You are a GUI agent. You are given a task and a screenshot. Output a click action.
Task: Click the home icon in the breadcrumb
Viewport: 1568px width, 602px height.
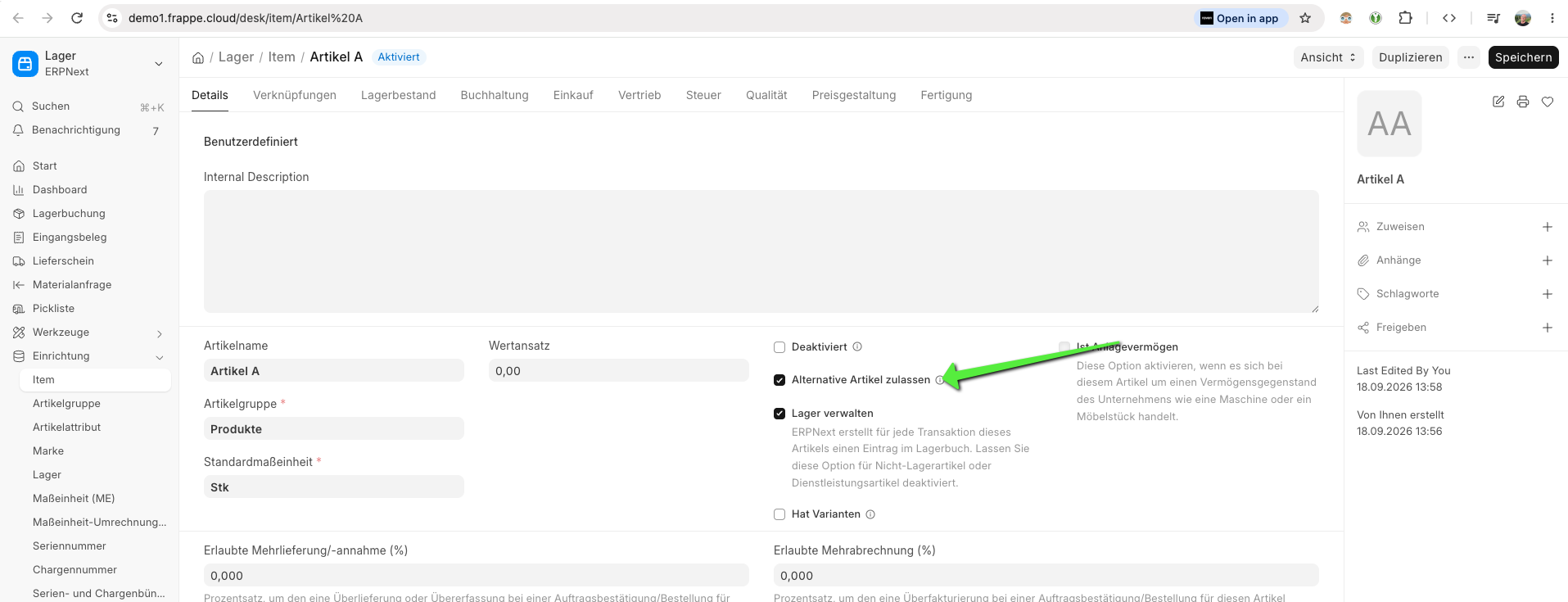point(198,57)
